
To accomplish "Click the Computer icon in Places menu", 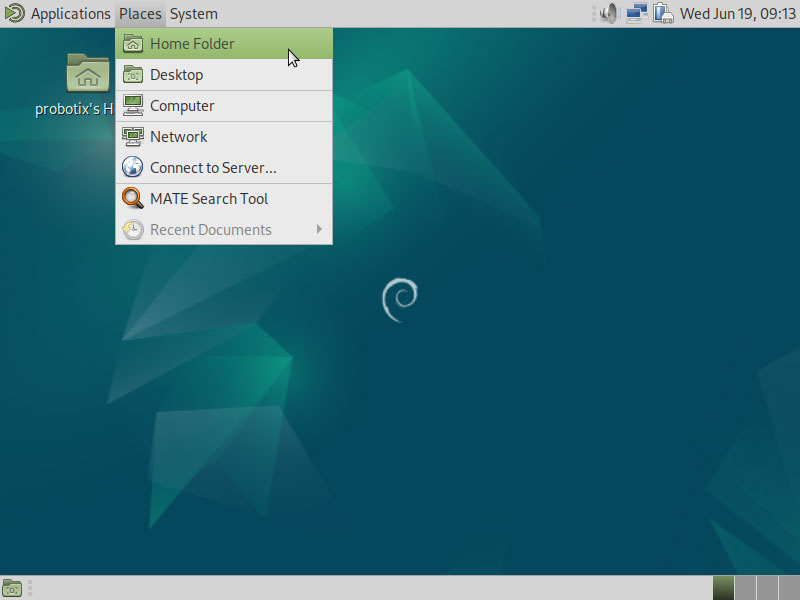I will coord(133,106).
